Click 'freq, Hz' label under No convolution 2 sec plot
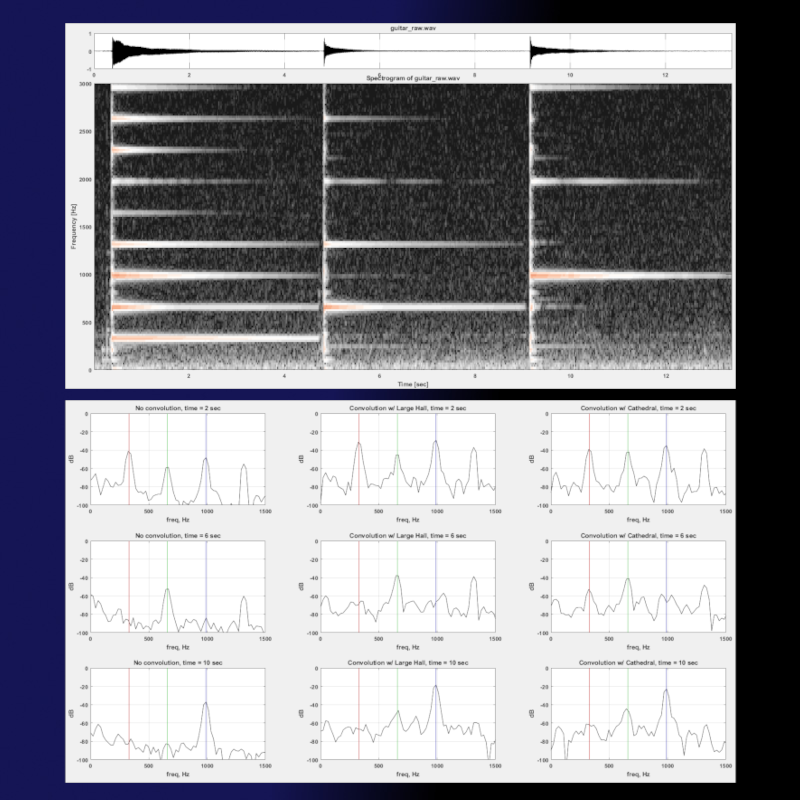Image resolution: width=800 pixels, height=800 pixels. click(x=178, y=520)
